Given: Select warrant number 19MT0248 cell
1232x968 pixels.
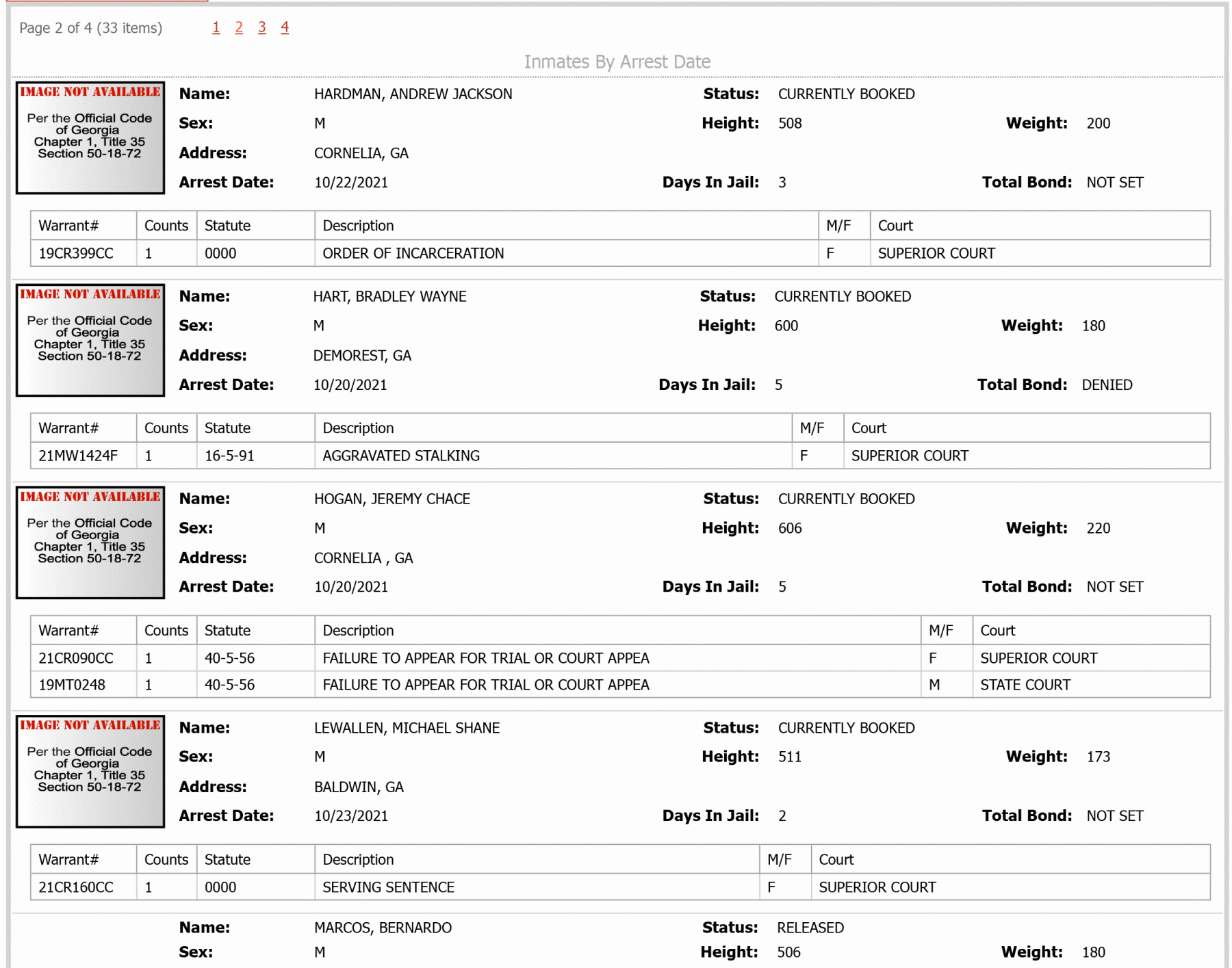Looking at the screenshot, I should click(84, 685).
